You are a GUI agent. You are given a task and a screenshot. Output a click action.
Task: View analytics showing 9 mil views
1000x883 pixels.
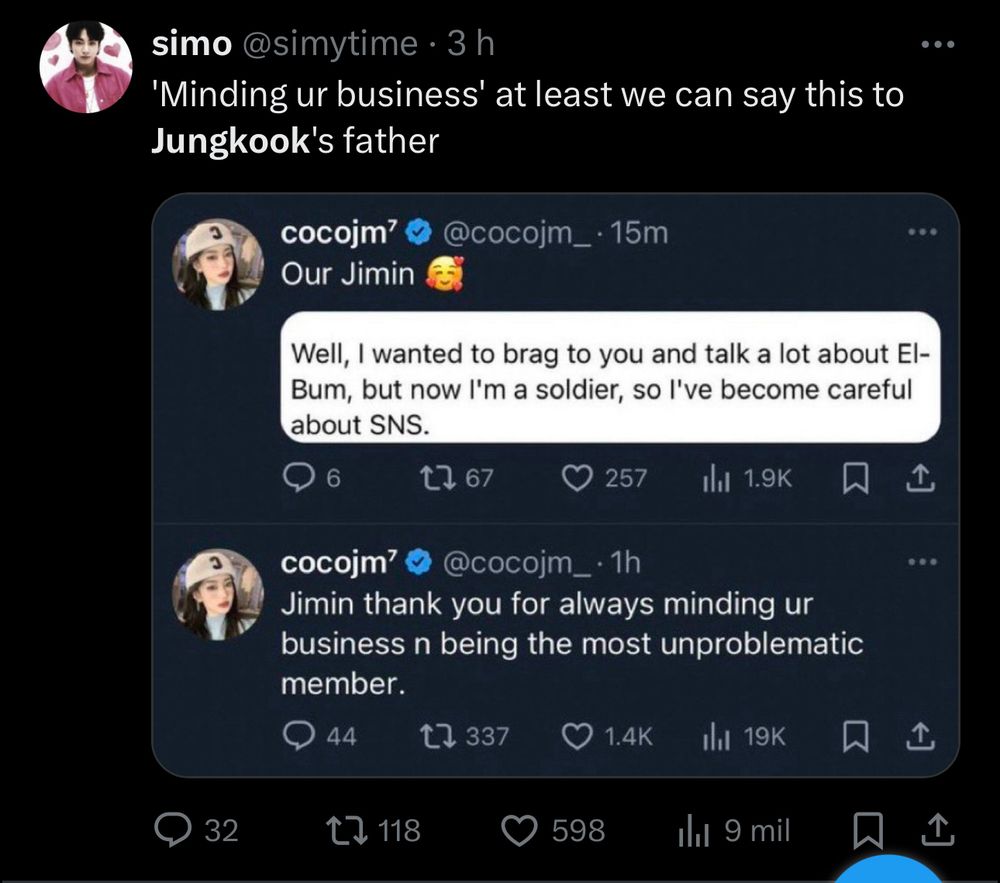click(x=693, y=830)
